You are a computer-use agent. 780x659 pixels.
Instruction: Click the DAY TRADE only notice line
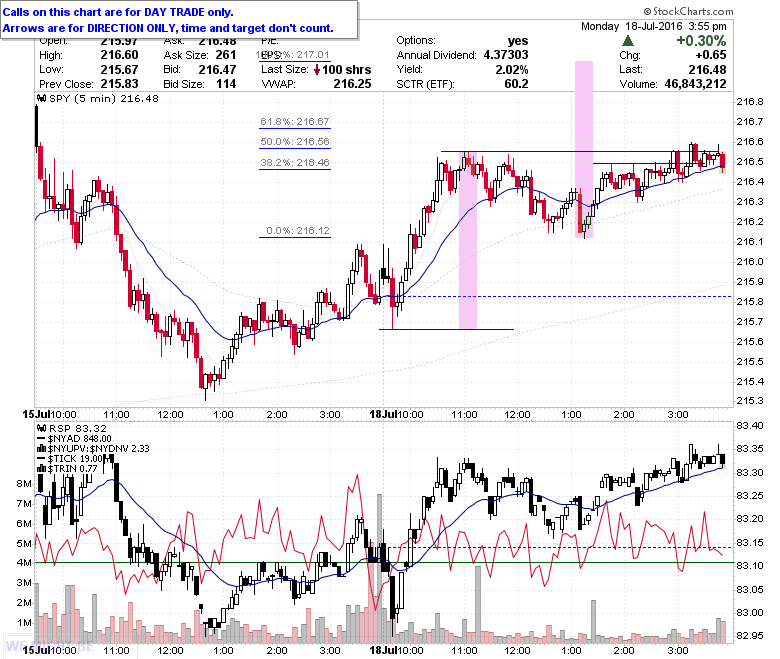point(118,12)
